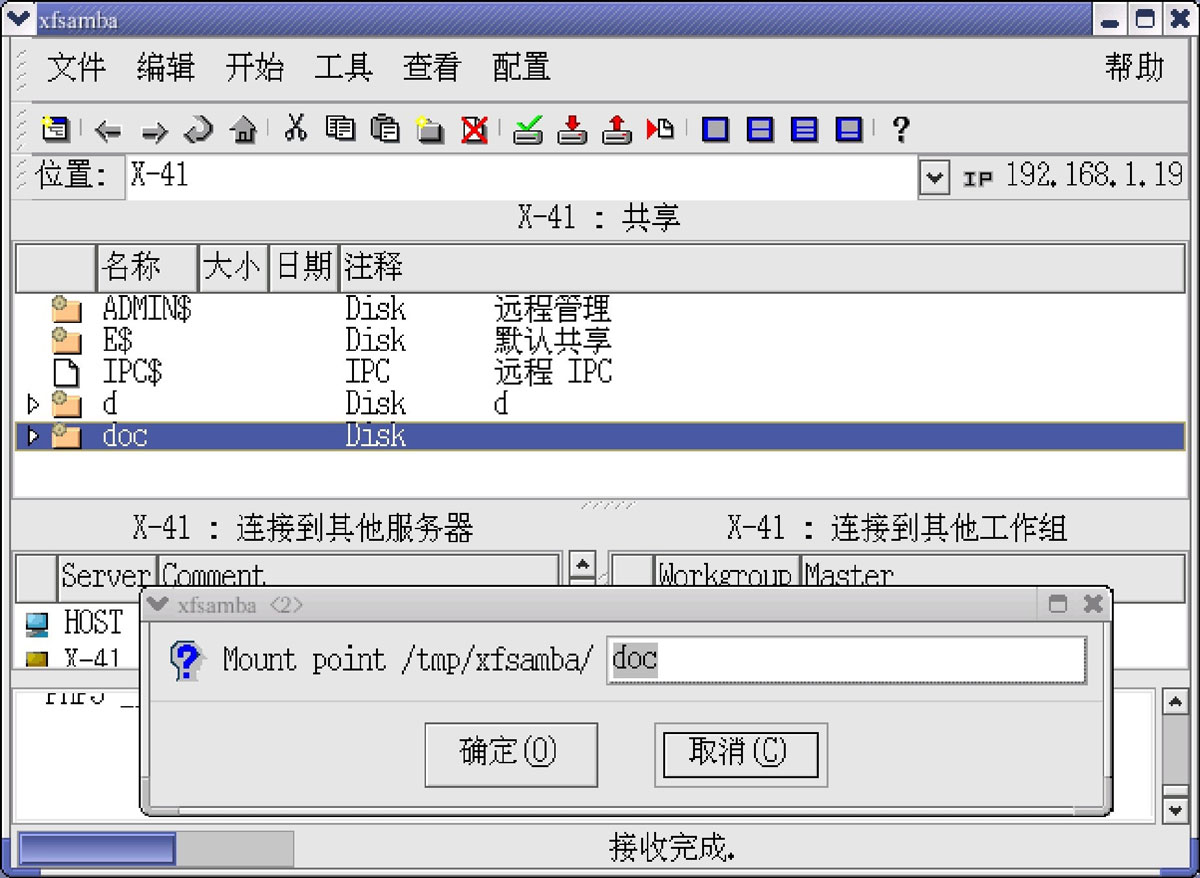Open the 帮助 menu

(x=1135, y=67)
